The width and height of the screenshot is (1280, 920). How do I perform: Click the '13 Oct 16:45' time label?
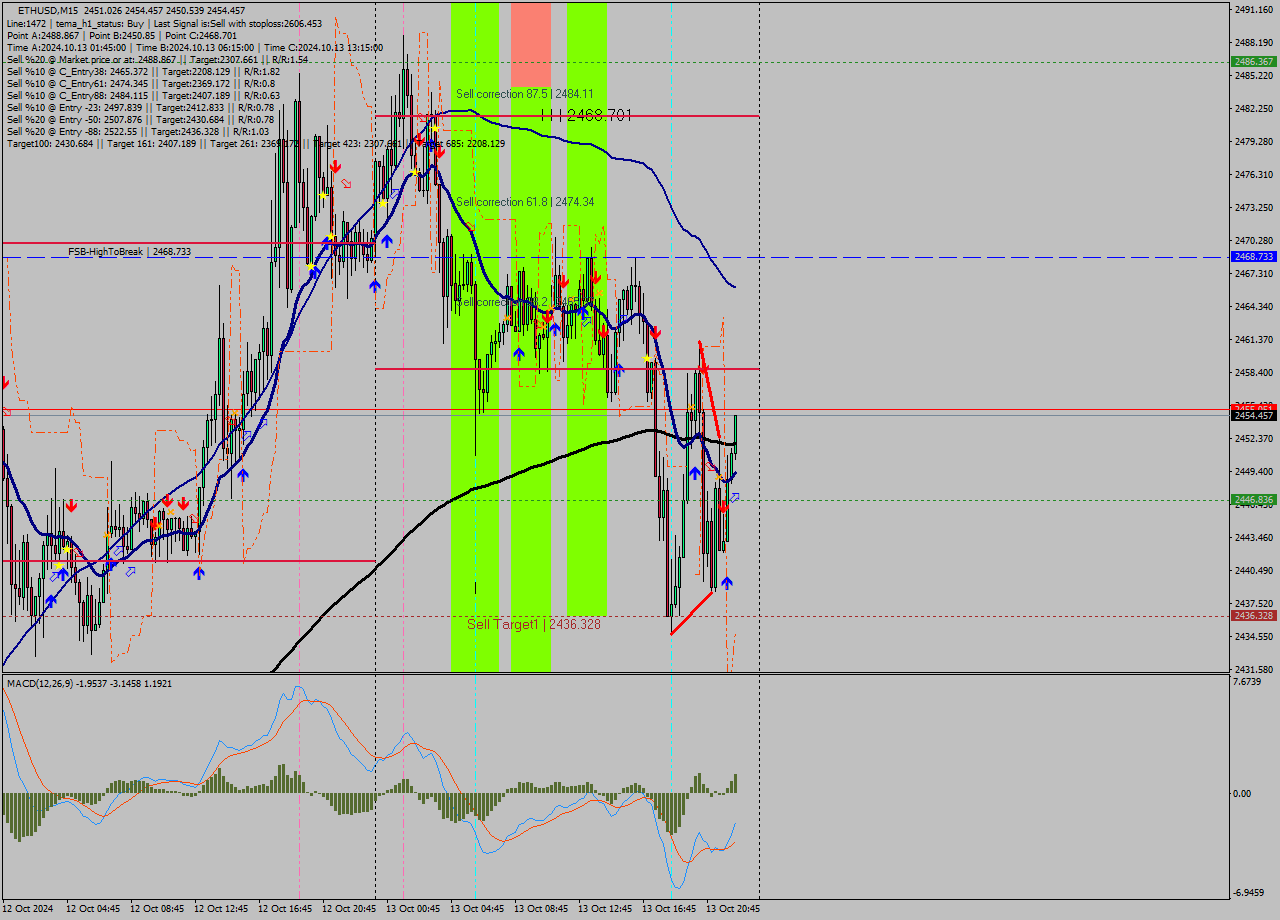(669, 909)
